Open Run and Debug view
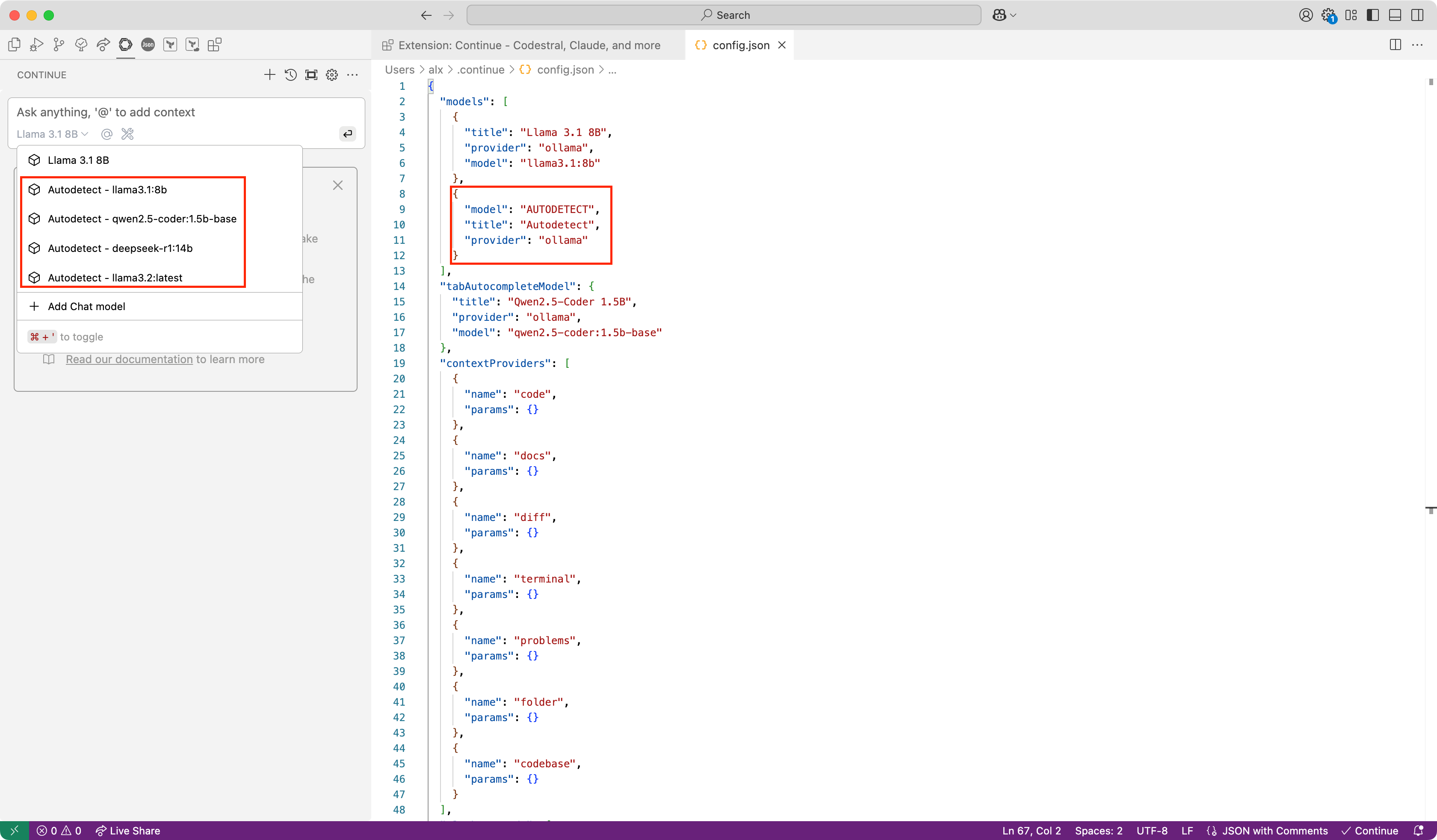This screenshot has height=840, width=1437. 36,44
